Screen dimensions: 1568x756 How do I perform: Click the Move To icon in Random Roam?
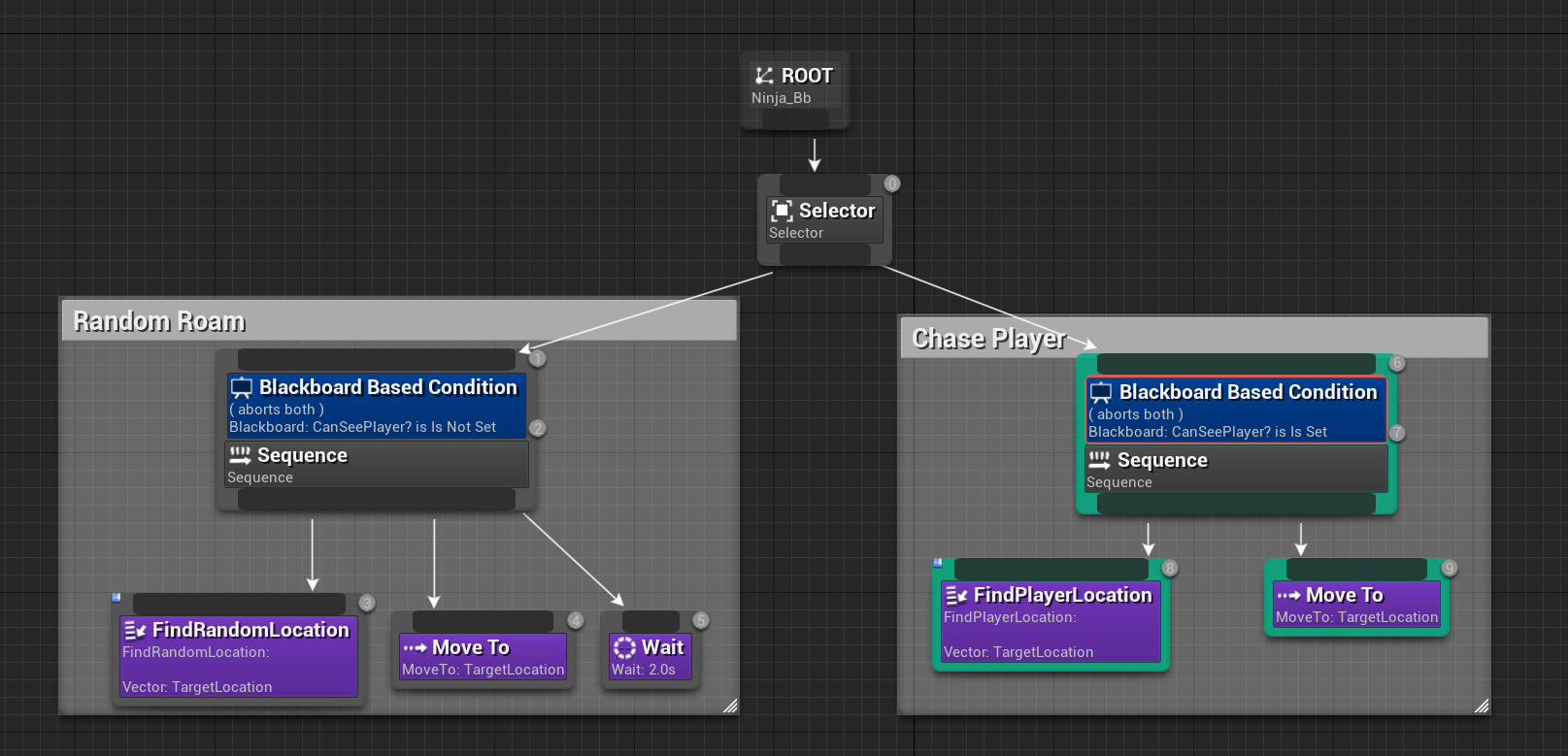click(415, 647)
